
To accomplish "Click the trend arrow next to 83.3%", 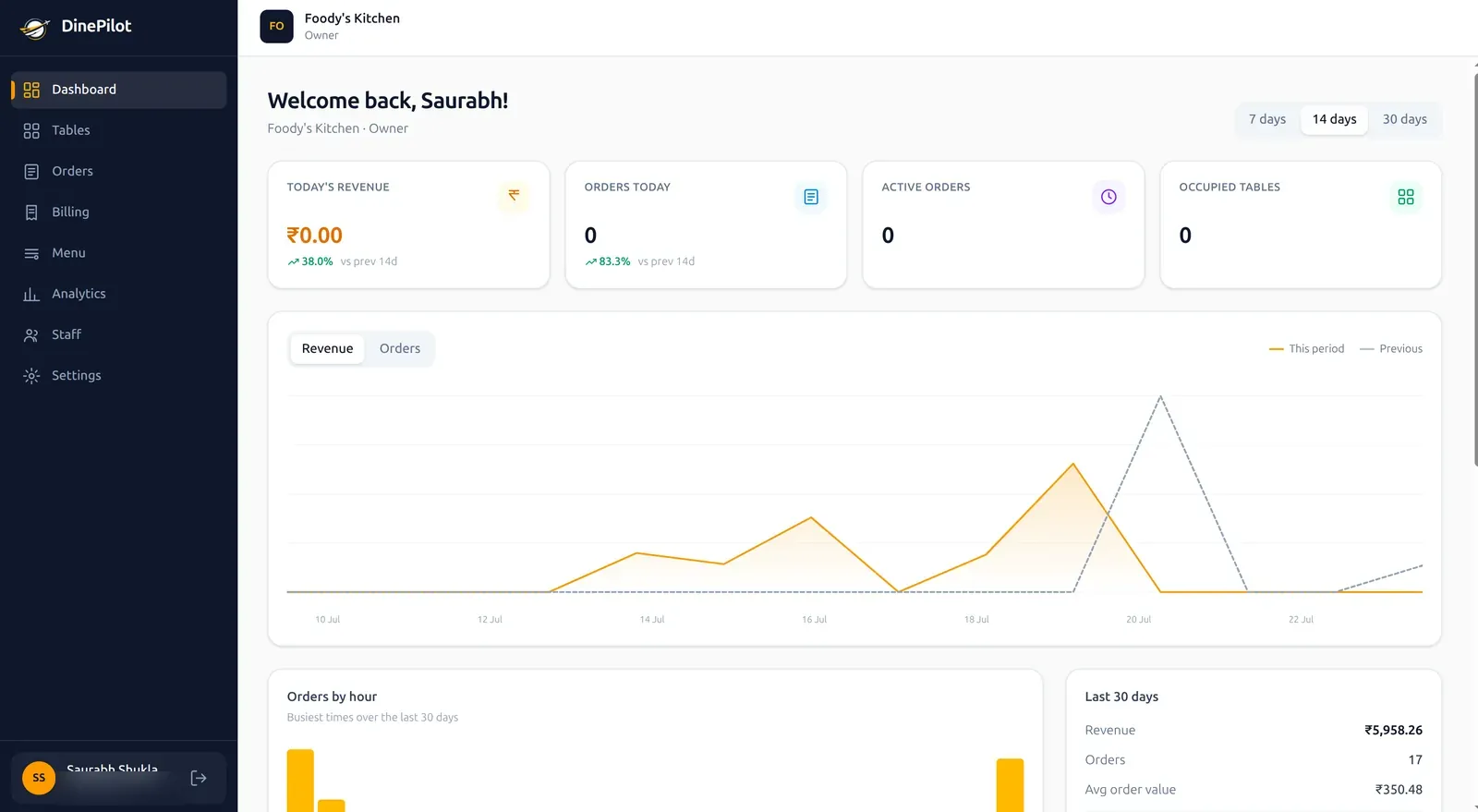I will pos(590,261).
